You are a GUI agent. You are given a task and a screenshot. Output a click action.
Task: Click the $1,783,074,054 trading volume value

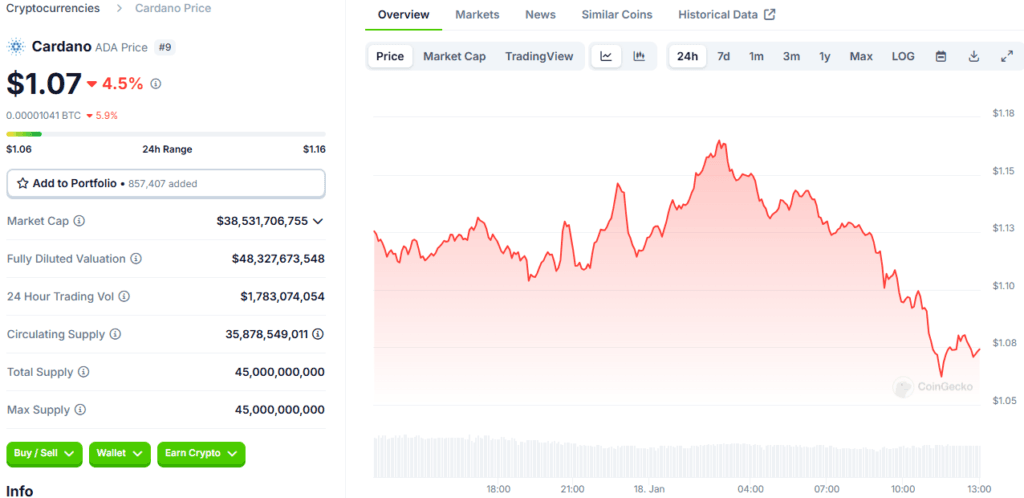282,296
